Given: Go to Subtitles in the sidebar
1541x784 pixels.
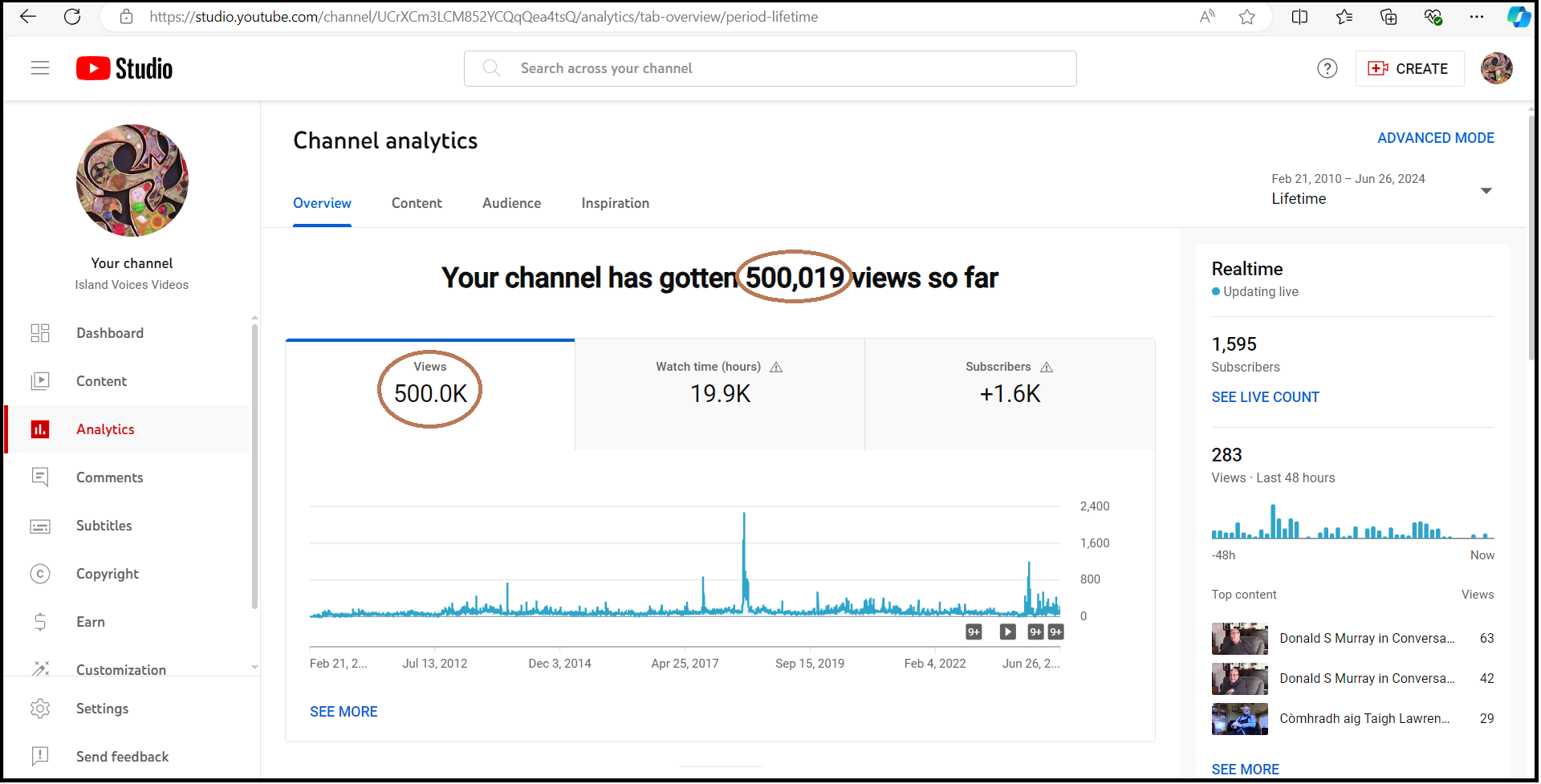Looking at the screenshot, I should tap(104, 526).
